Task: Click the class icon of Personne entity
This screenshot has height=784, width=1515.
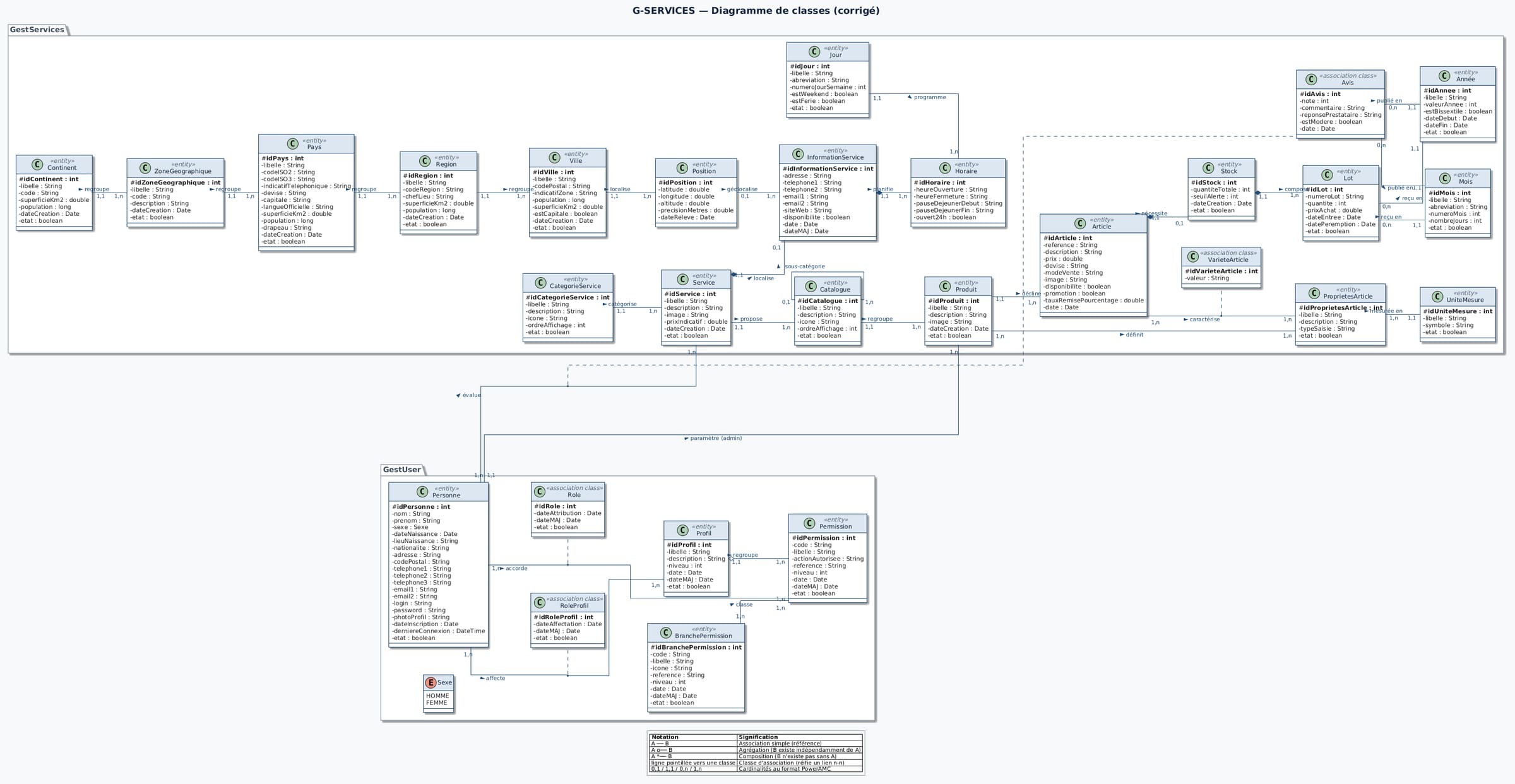Action: tap(422, 492)
